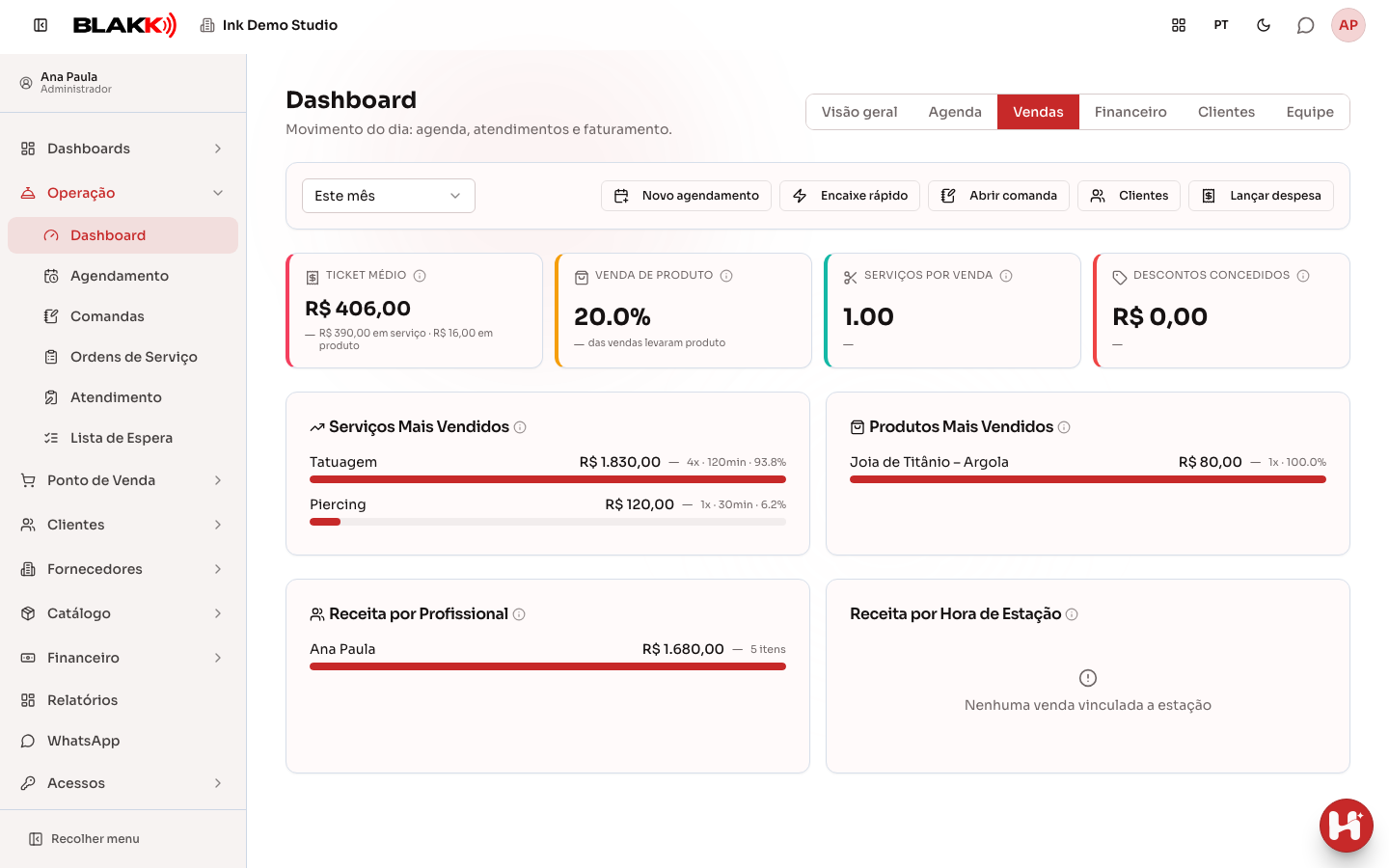Switch to the Agenda tab
The width and height of the screenshot is (1389, 868).
click(x=955, y=112)
